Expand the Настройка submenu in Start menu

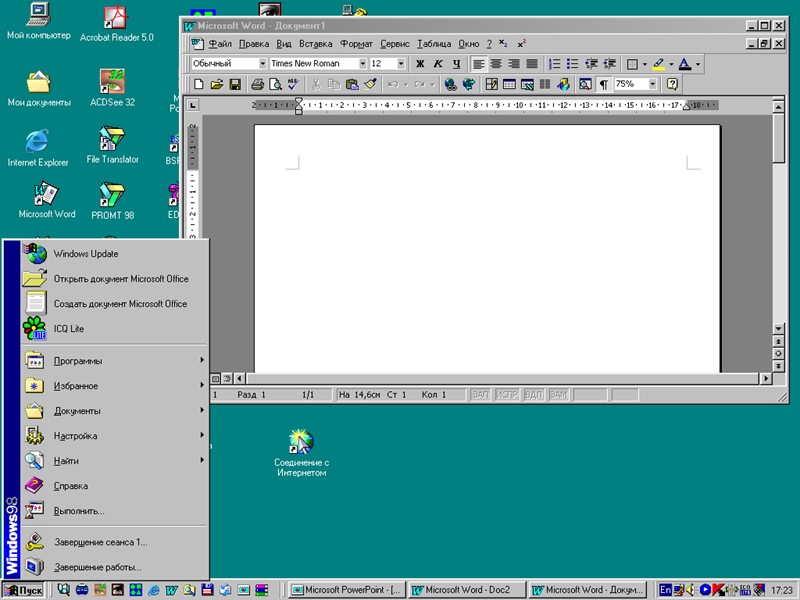[x=114, y=436]
